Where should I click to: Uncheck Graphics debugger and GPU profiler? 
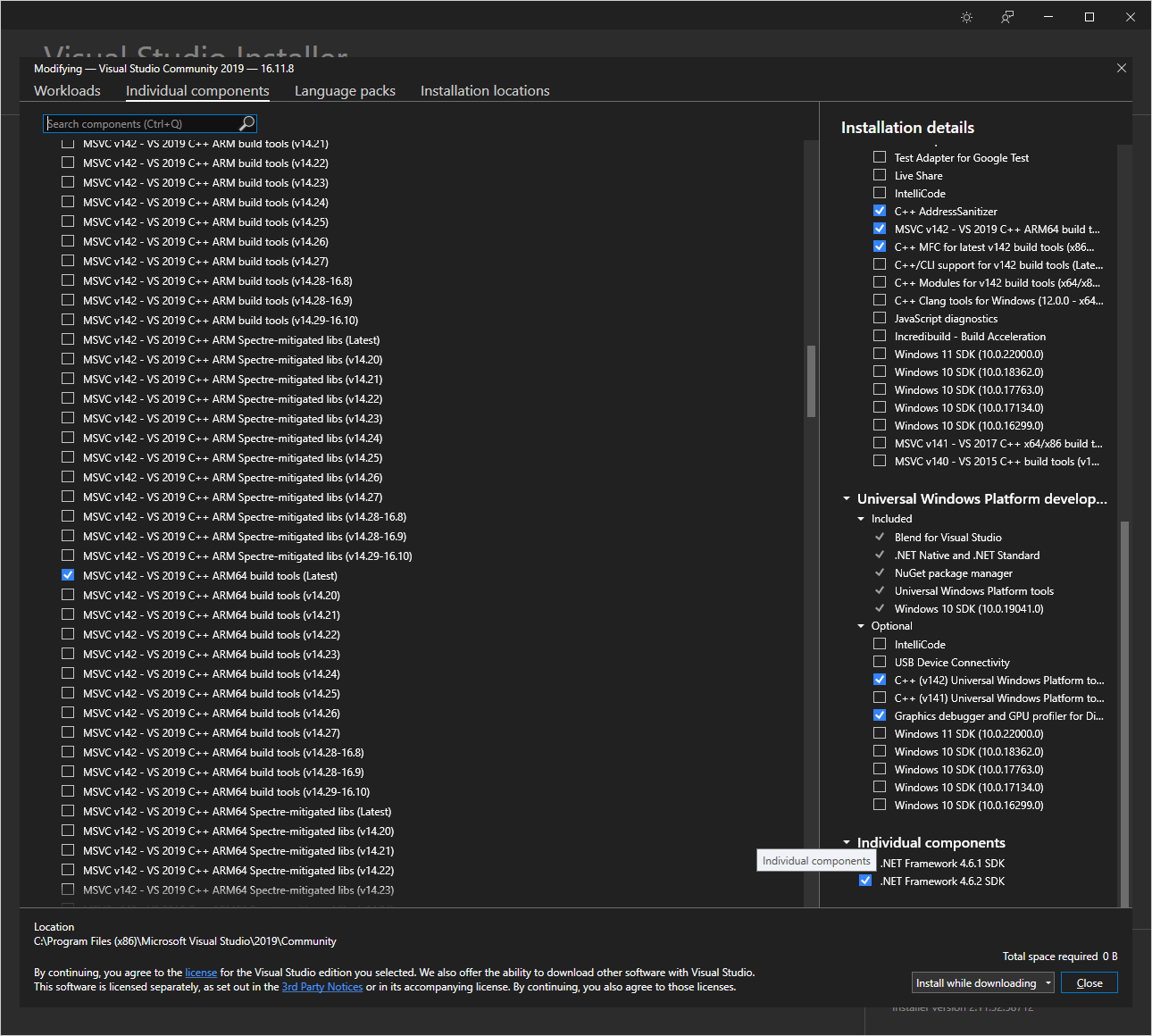[880, 715]
